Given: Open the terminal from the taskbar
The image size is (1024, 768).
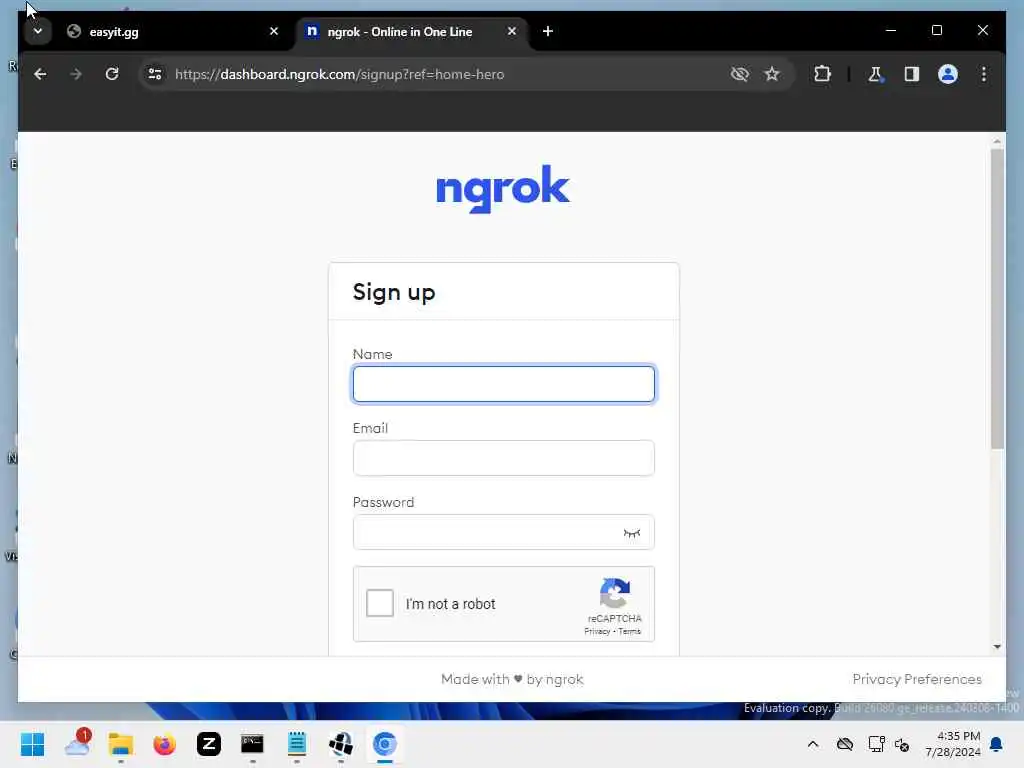Looking at the screenshot, I should [252, 744].
